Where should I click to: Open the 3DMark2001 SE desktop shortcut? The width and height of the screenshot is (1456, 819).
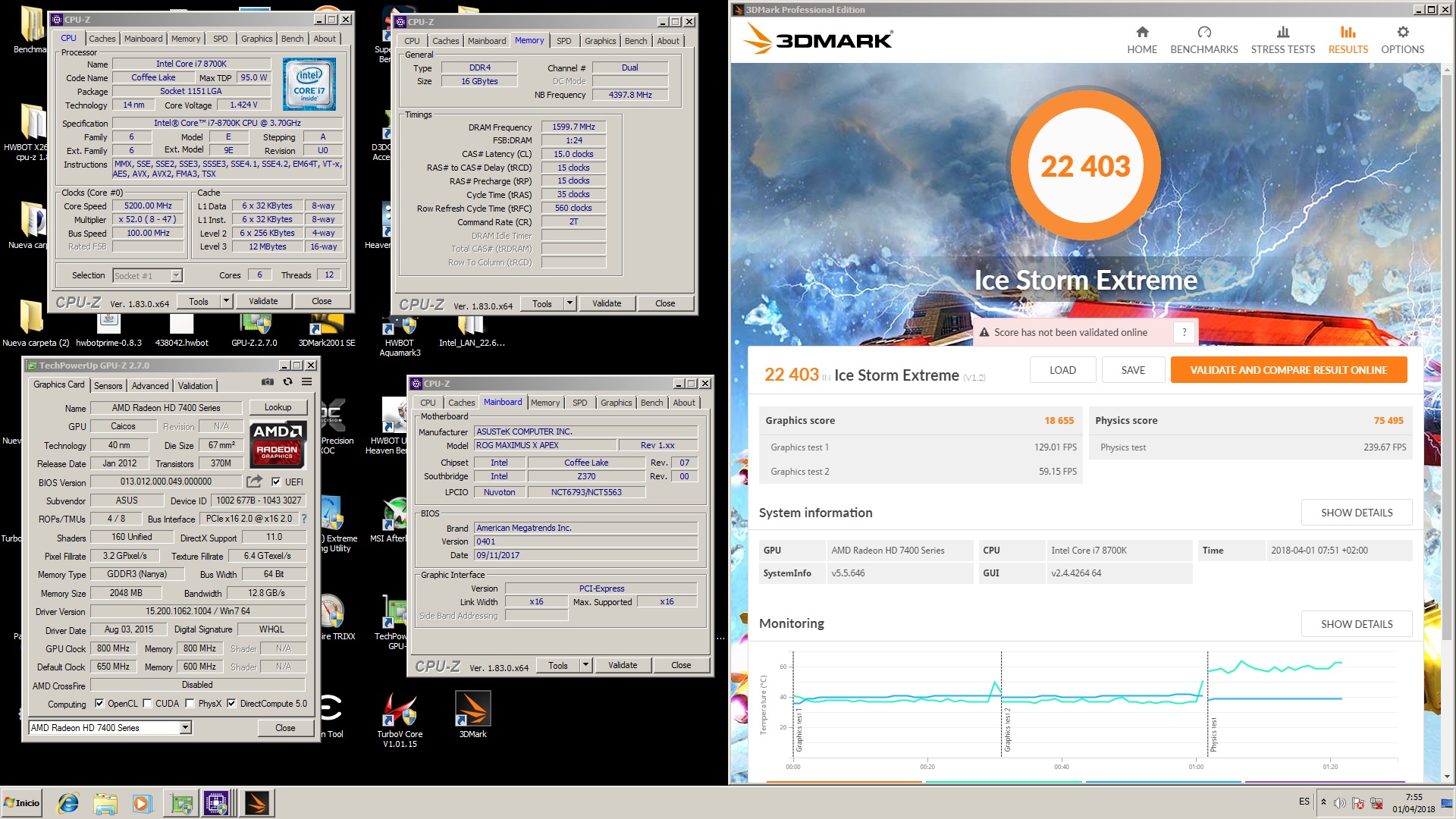point(327,329)
